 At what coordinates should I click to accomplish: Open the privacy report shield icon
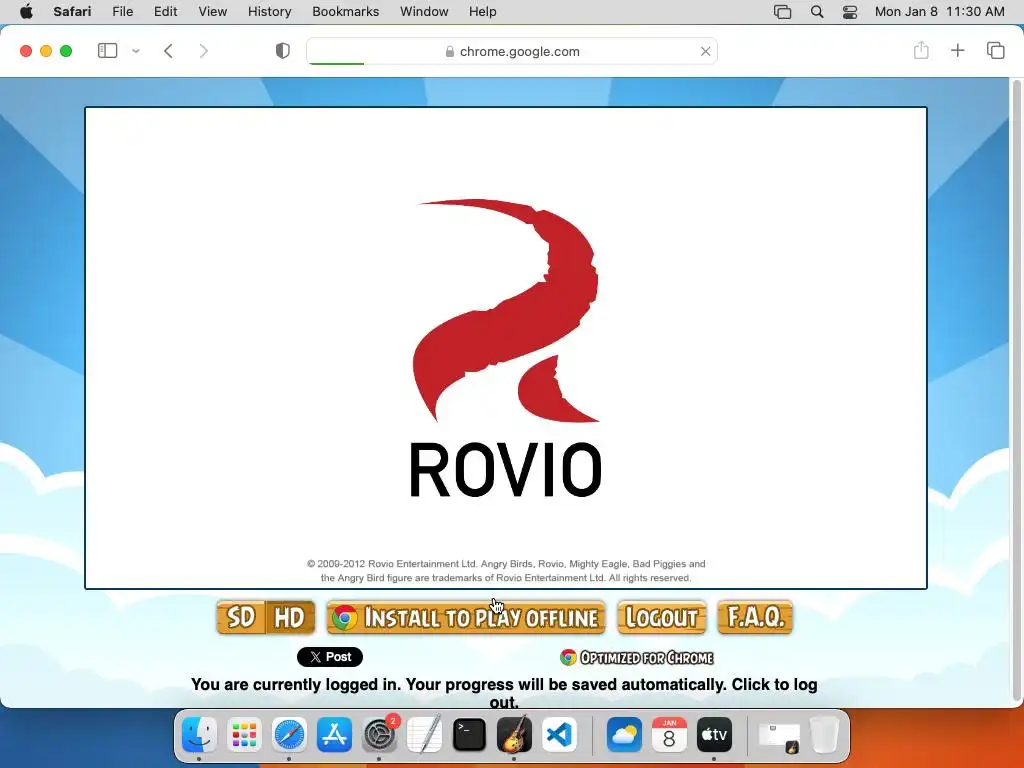pyautogui.click(x=282, y=51)
